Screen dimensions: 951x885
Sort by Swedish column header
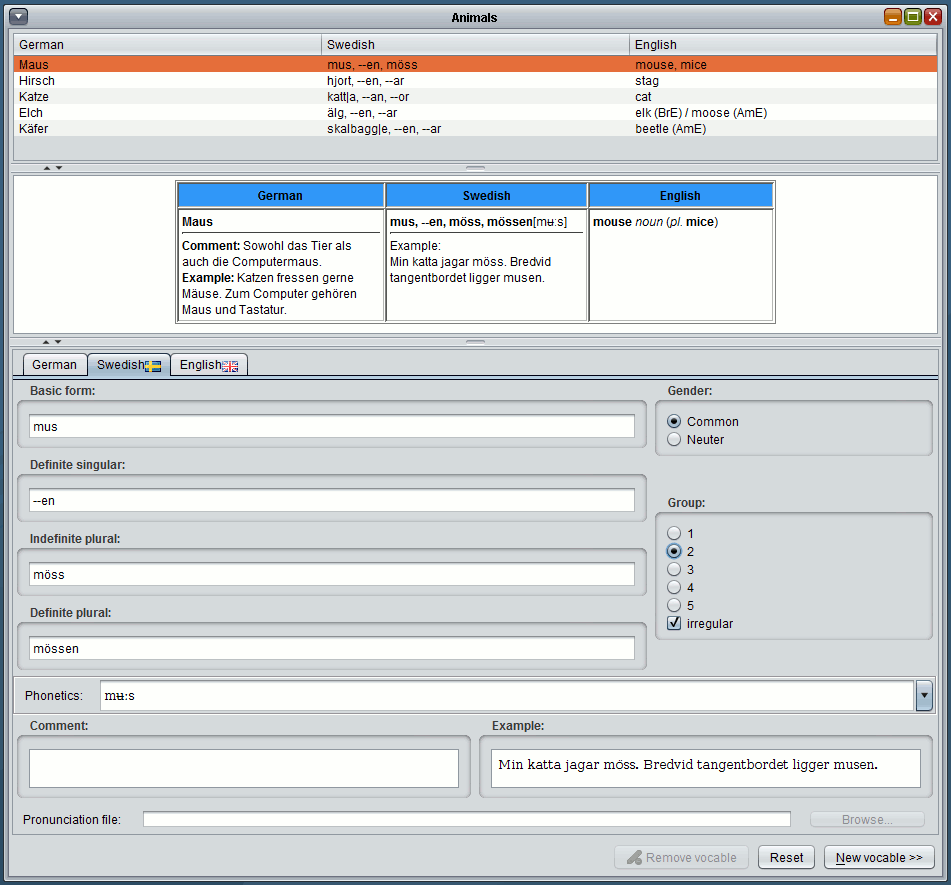pyautogui.click(x=476, y=45)
